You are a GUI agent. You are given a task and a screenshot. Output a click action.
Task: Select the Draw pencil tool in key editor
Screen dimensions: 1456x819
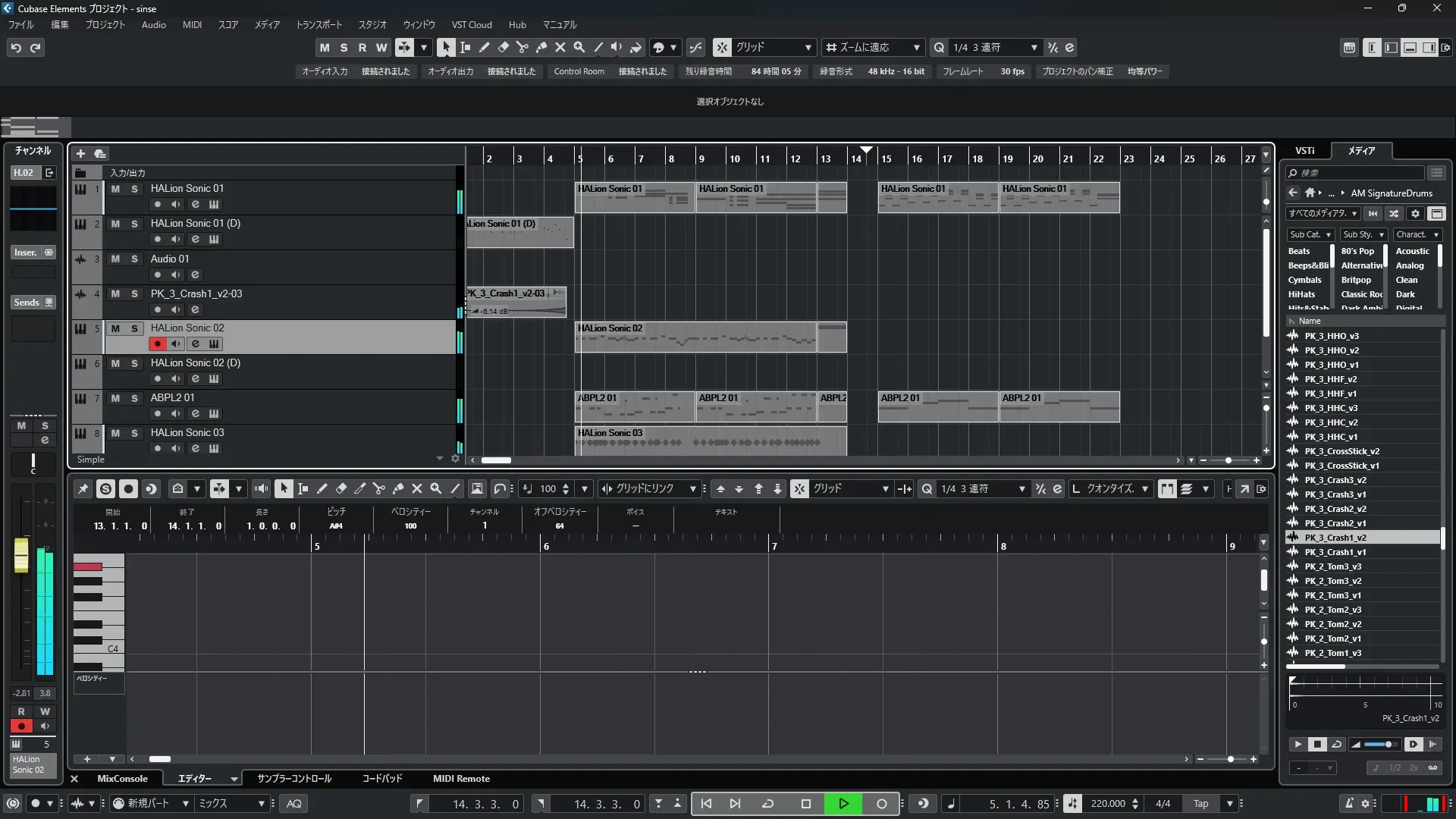click(322, 489)
